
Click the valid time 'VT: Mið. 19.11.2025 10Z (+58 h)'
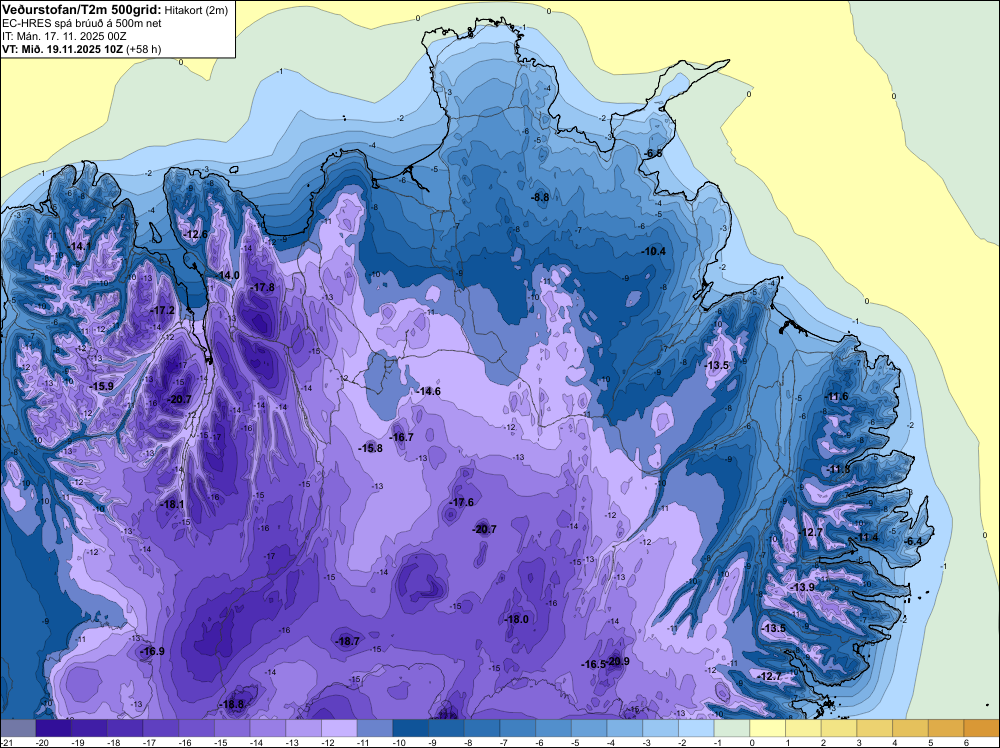[82, 49]
